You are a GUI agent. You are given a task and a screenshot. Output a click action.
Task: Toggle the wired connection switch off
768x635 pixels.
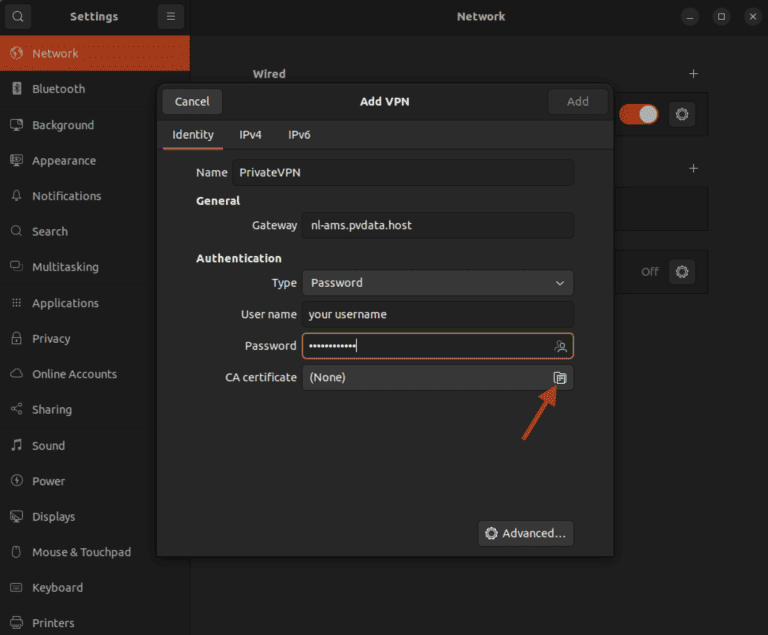click(x=638, y=114)
